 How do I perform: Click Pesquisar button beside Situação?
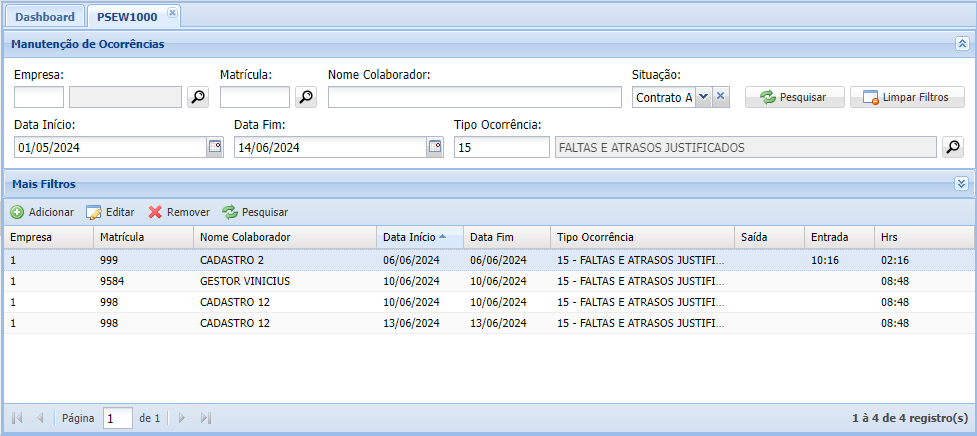coord(794,97)
